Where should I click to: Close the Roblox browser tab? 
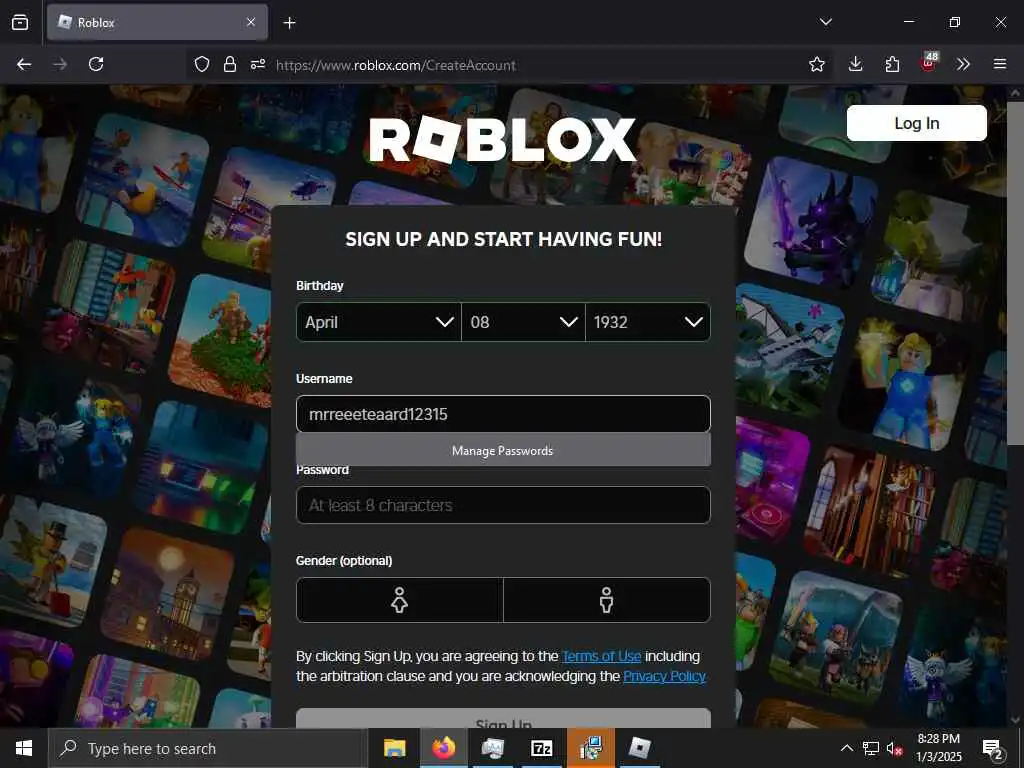point(251,22)
